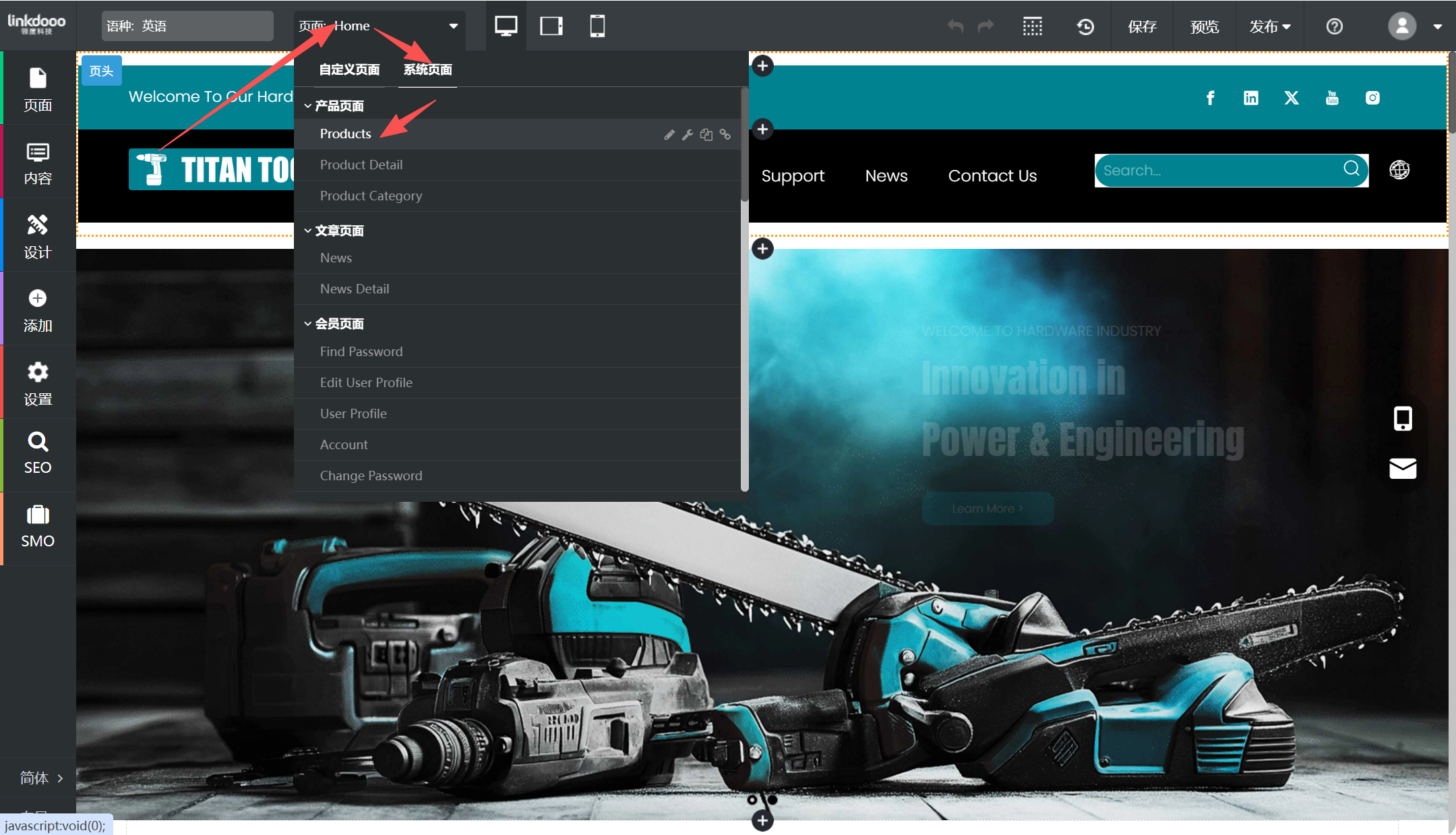Open the SEO panel in left sidebar

point(38,454)
